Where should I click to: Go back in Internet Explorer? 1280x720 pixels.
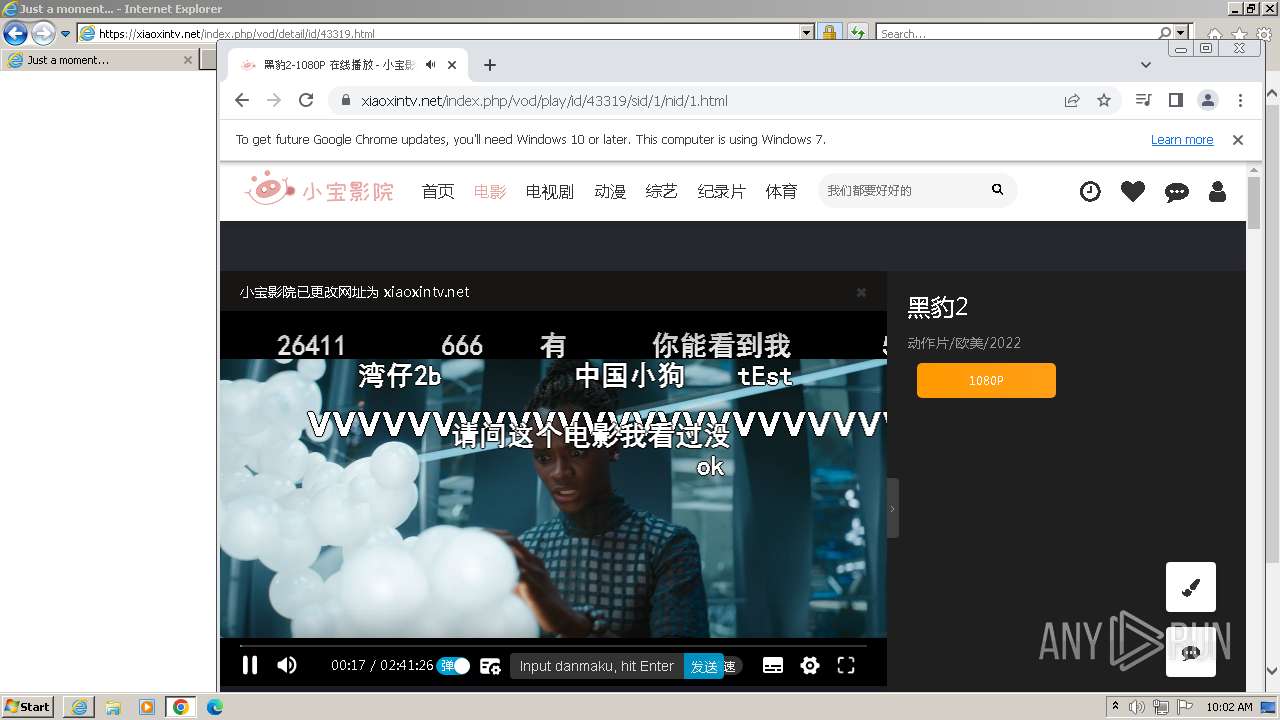tap(15, 33)
